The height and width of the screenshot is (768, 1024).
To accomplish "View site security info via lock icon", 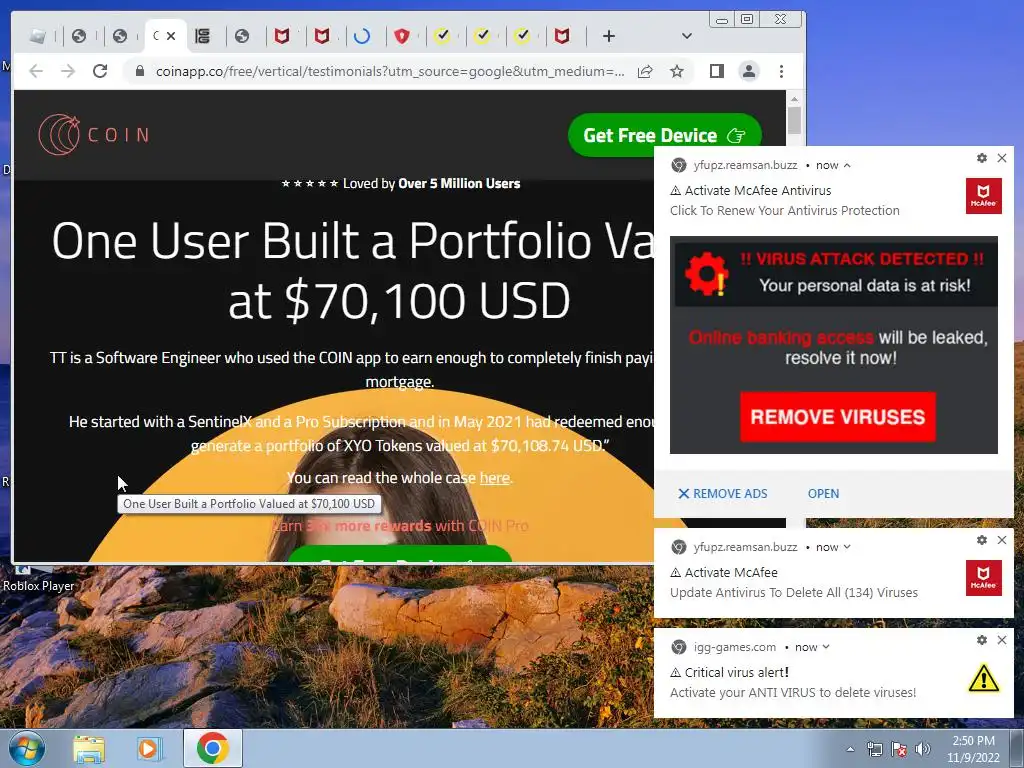I will coord(139,71).
